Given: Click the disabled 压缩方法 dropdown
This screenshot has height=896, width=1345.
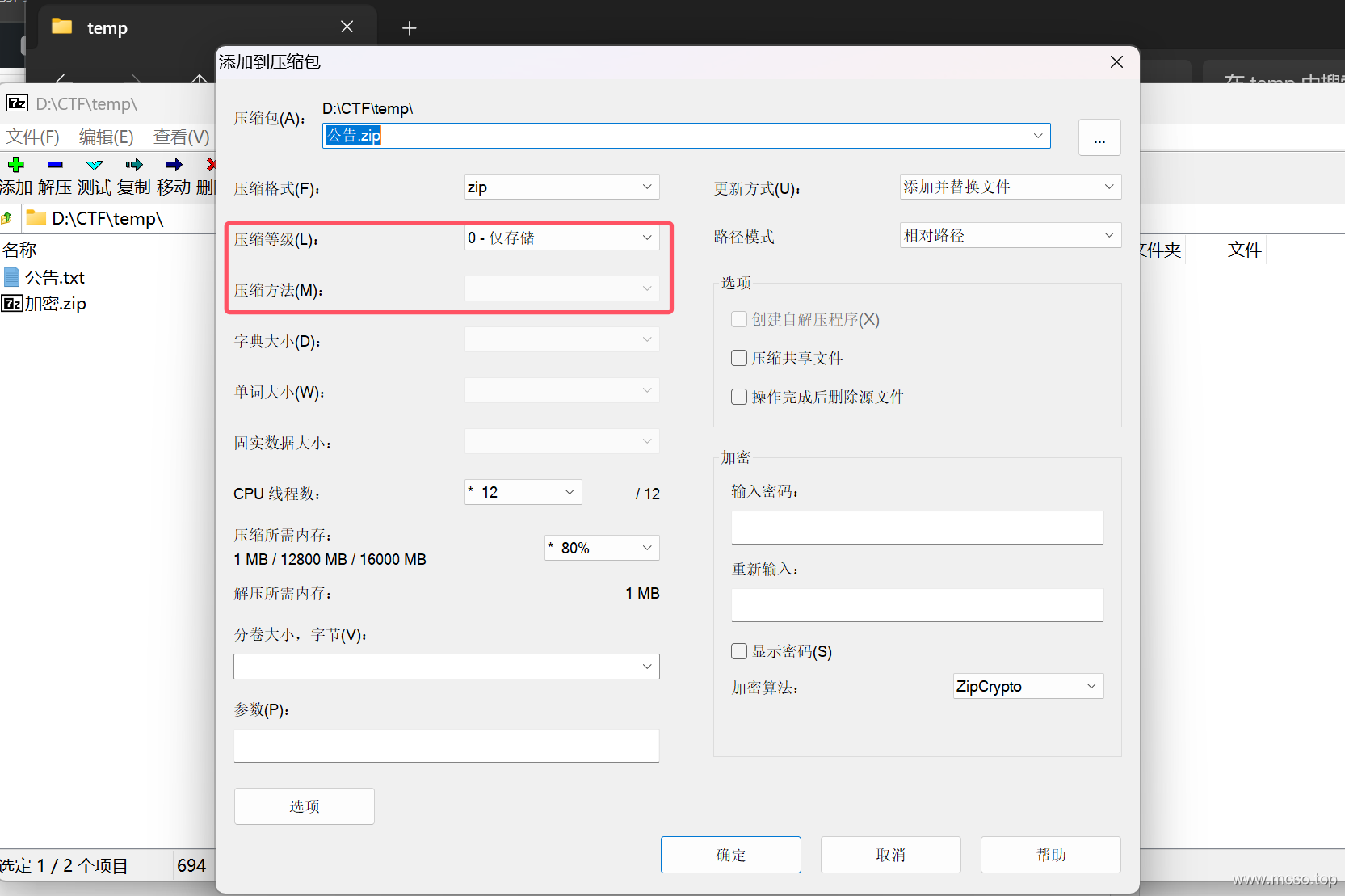Looking at the screenshot, I should [x=562, y=288].
